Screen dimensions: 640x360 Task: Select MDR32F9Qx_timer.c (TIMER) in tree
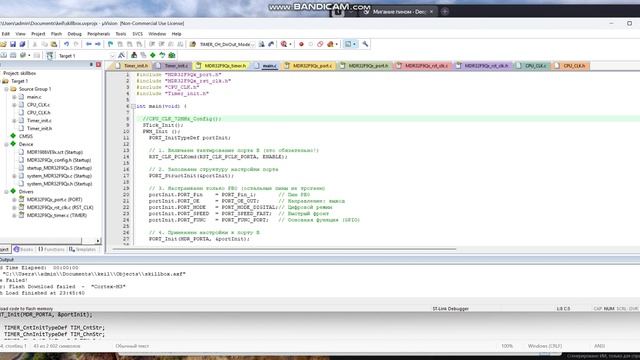point(57,216)
